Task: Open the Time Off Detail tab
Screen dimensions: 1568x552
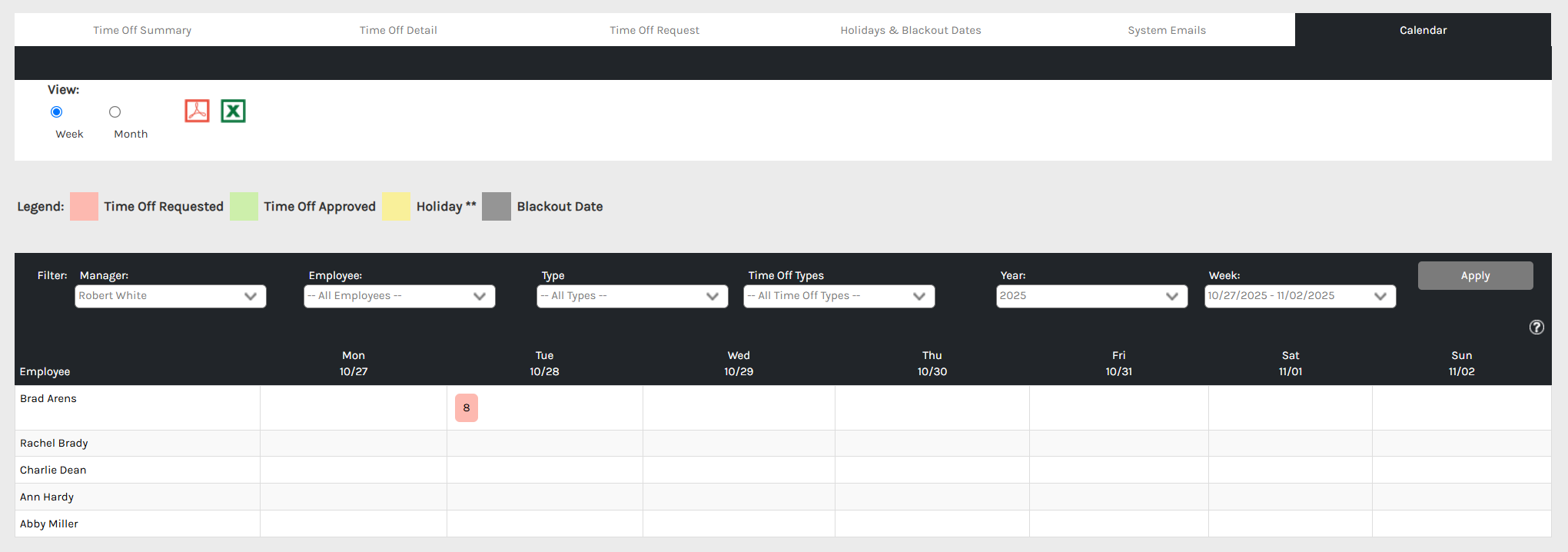Action: [x=398, y=30]
